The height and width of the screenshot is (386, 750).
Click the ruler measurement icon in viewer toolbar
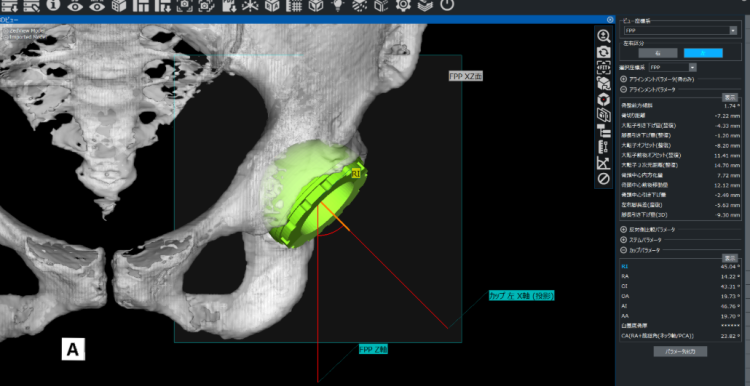click(604, 147)
